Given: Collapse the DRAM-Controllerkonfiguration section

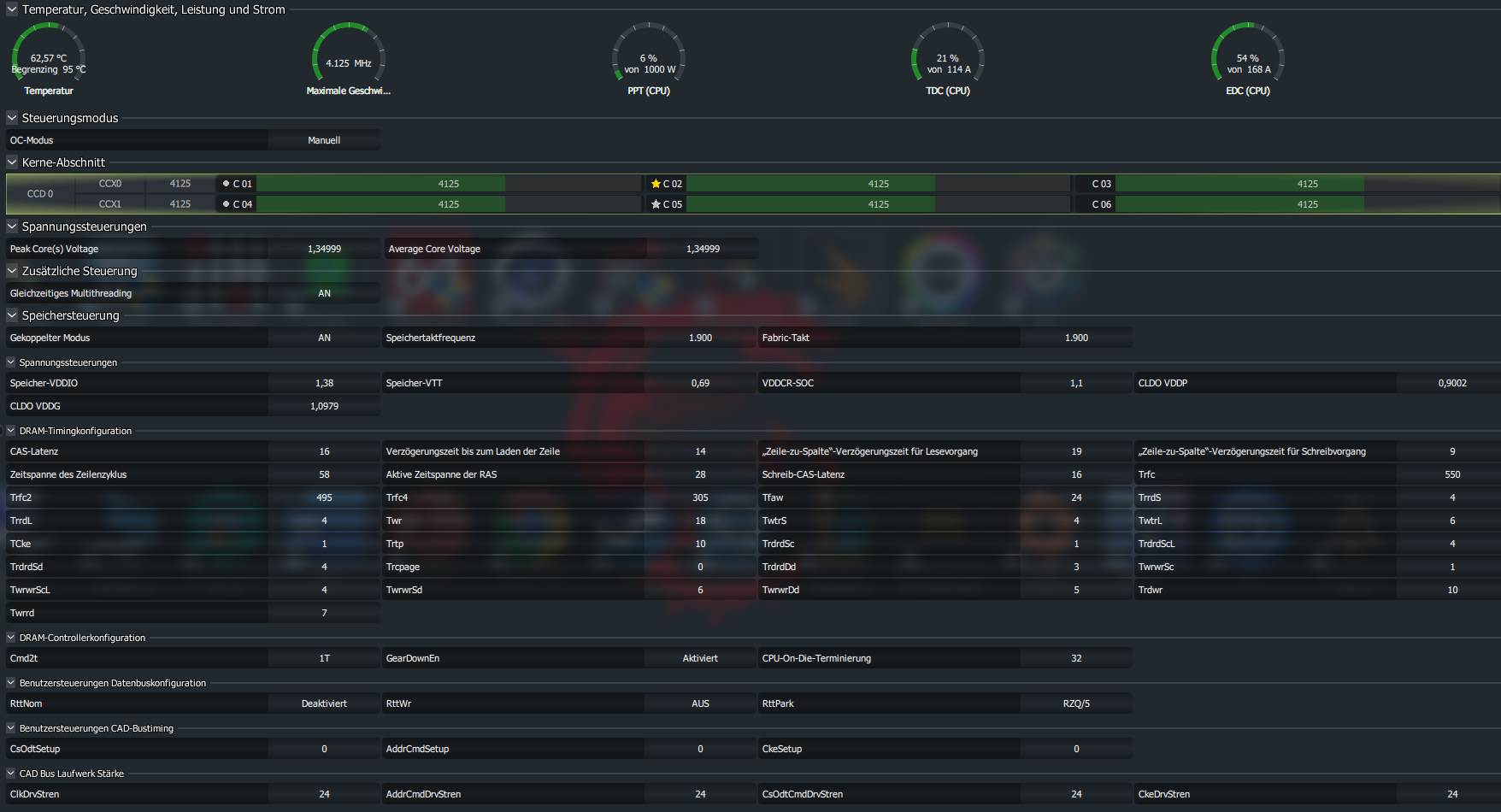Looking at the screenshot, I should (x=11, y=638).
